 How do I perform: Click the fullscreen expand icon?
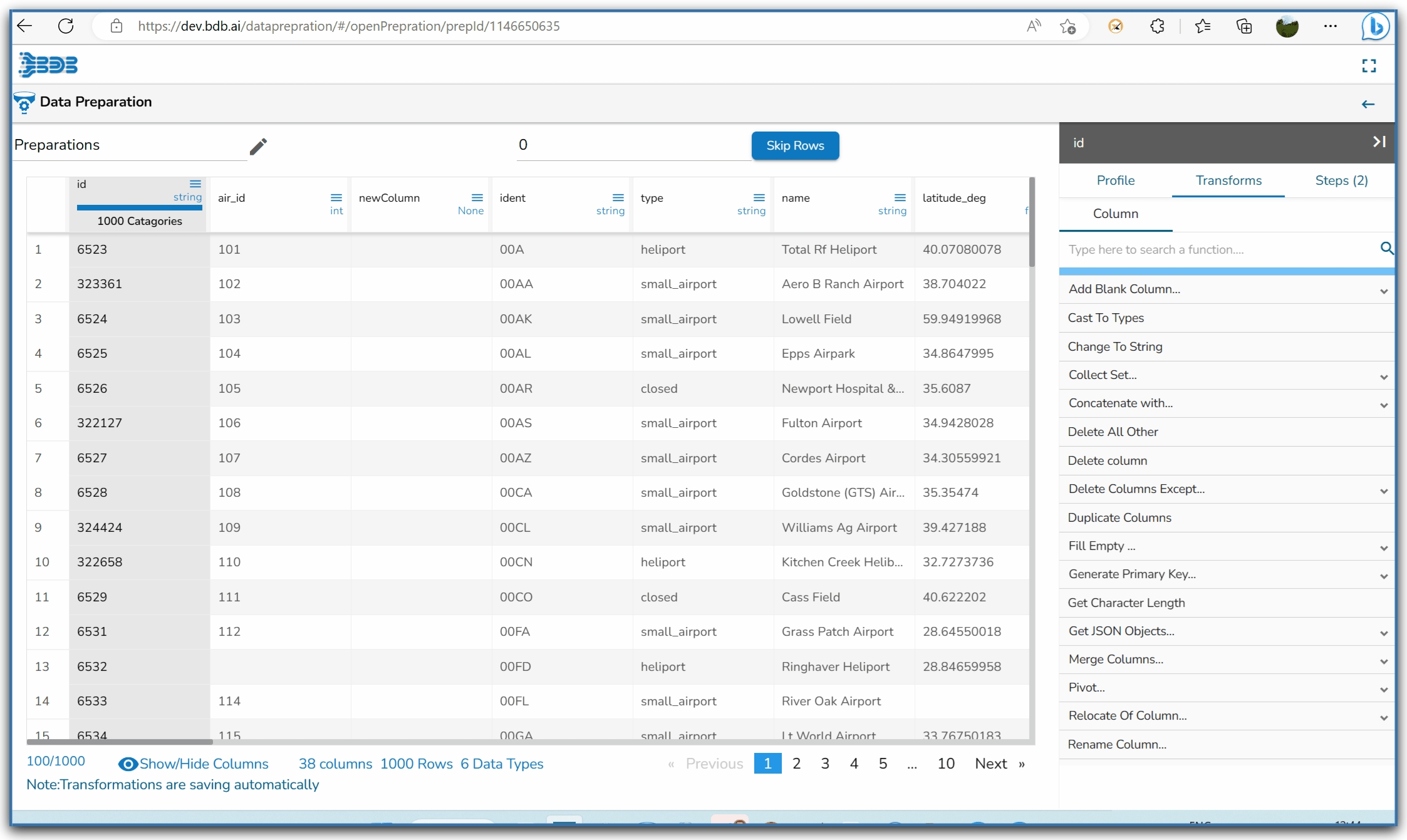coord(1369,66)
